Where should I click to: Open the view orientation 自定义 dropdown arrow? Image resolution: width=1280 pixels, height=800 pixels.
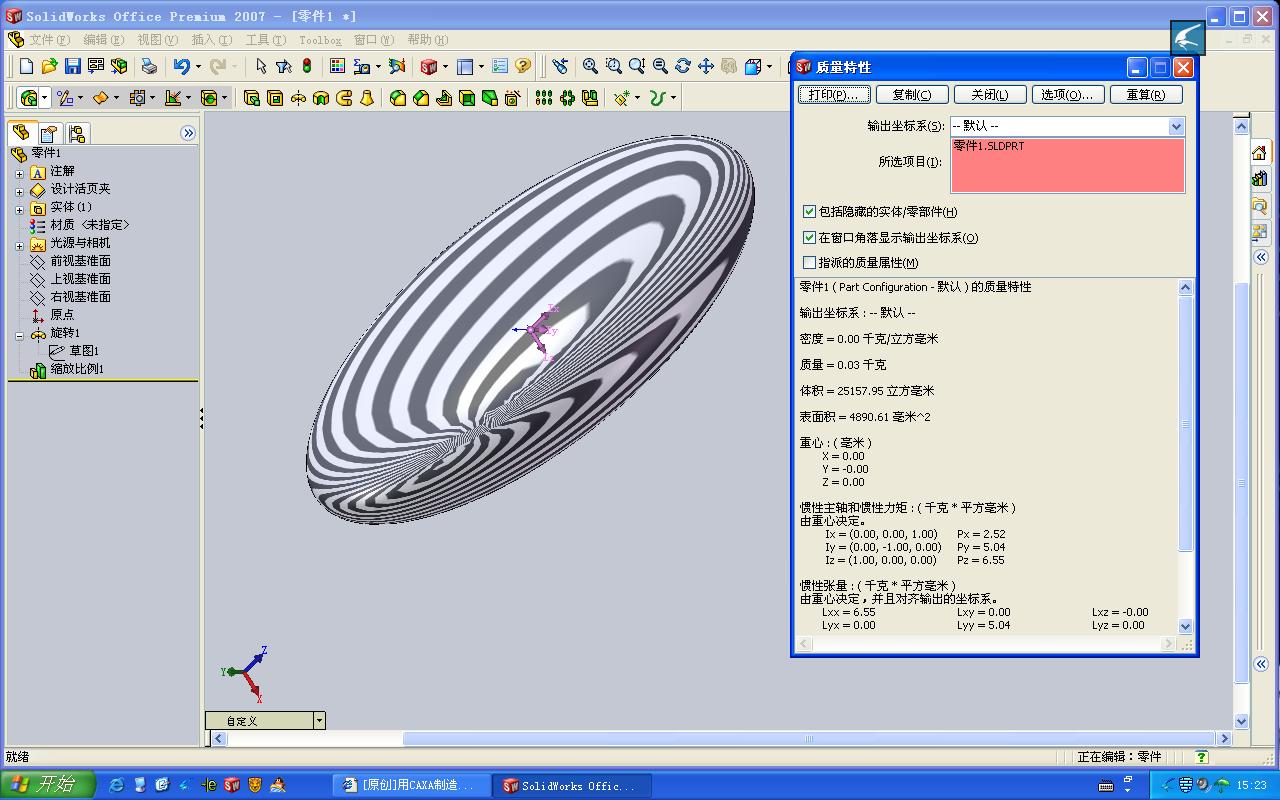pos(319,720)
